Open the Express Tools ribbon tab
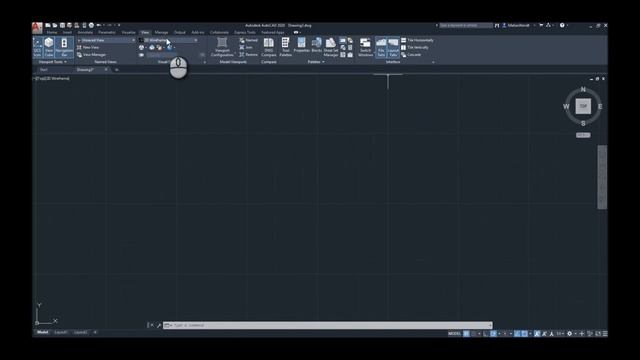 tap(244, 32)
